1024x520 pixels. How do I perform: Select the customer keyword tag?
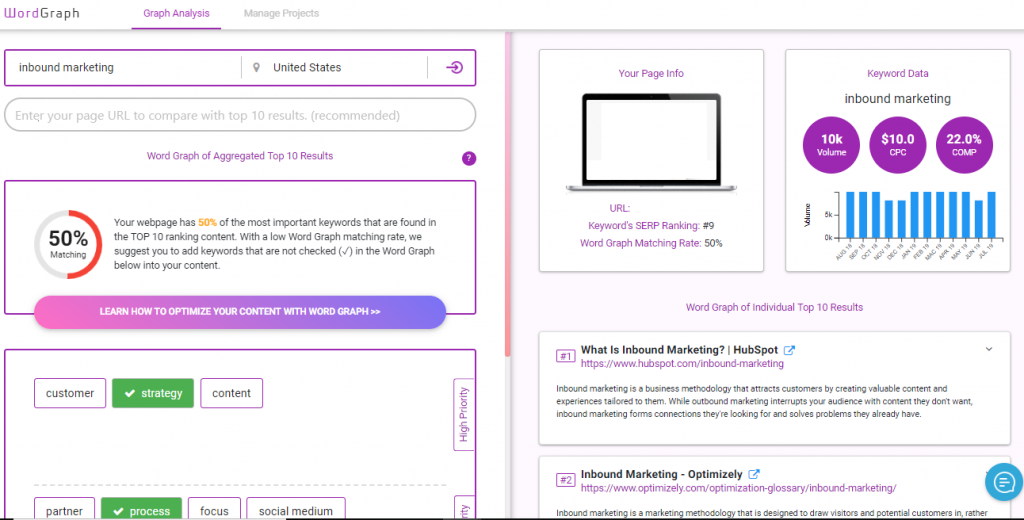tap(70, 393)
